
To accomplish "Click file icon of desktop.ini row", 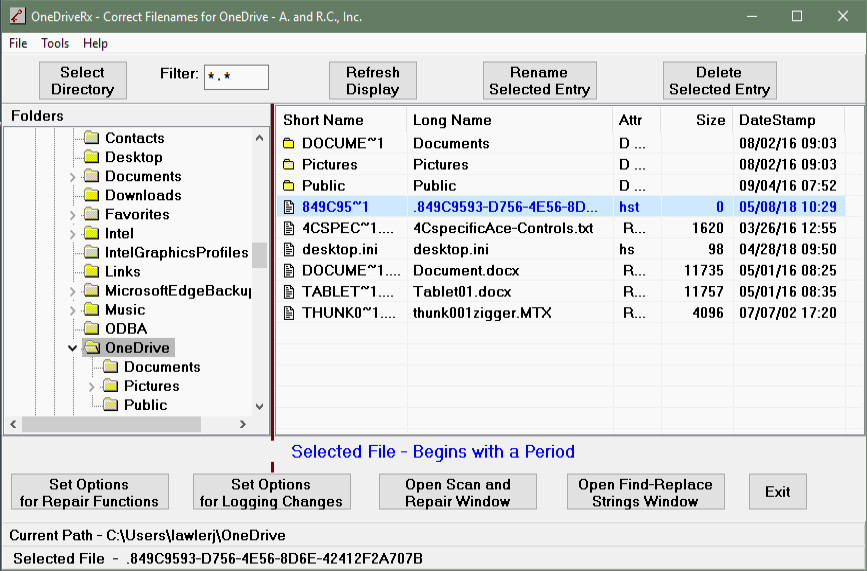I will tap(289, 249).
